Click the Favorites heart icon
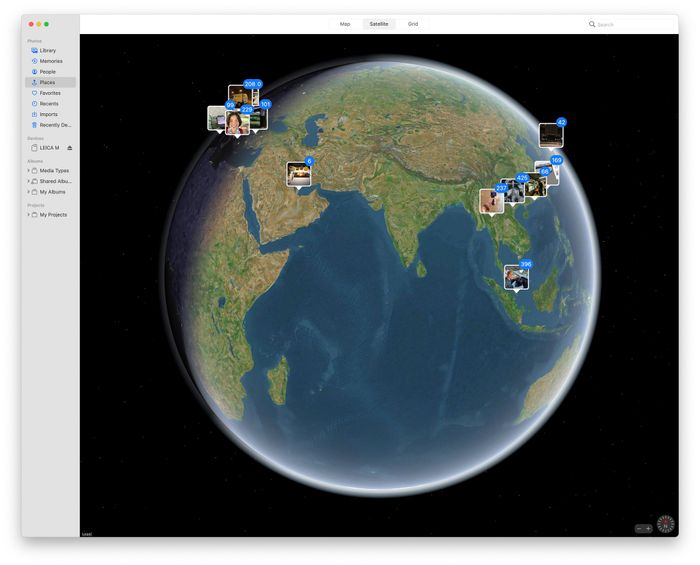The height and width of the screenshot is (565, 700). click(34, 93)
